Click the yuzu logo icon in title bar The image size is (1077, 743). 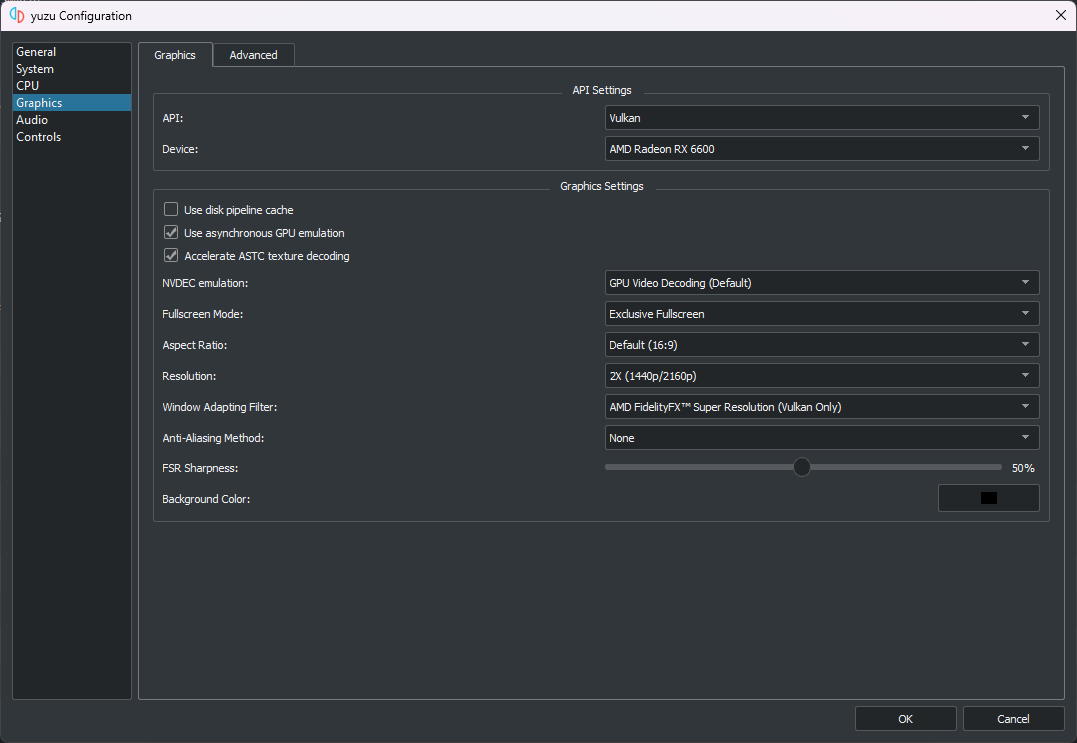pyautogui.click(x=17, y=15)
